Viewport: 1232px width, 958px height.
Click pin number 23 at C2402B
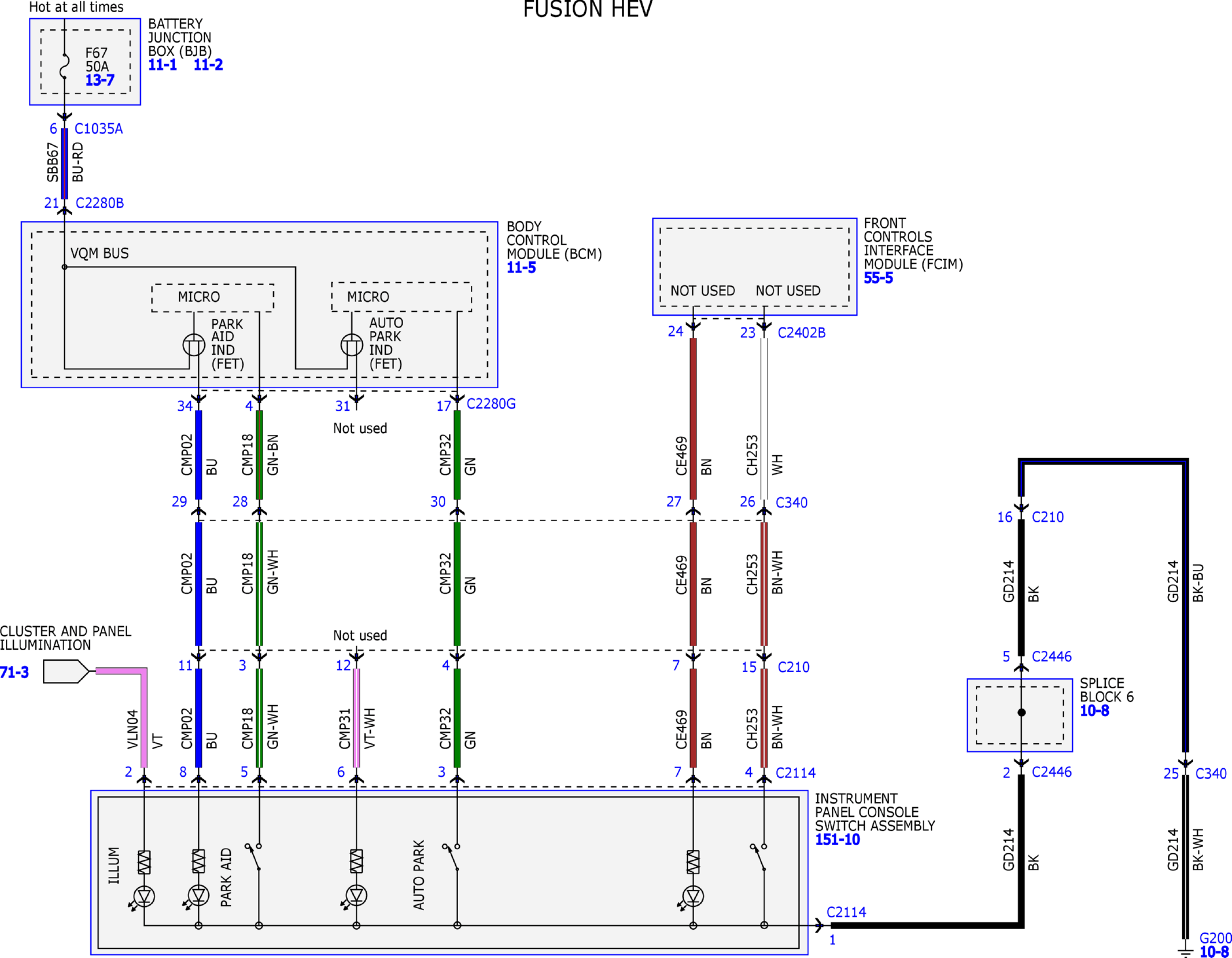coord(748,333)
